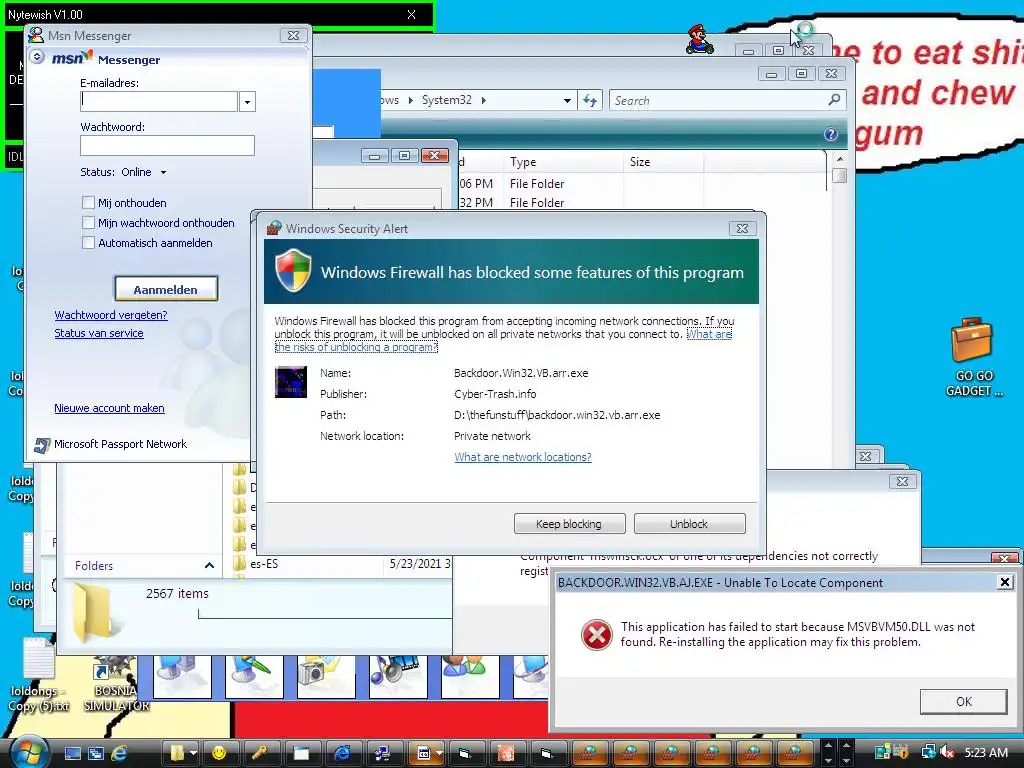This screenshot has height=768, width=1024.
Task: Click the Mario kart icon on title bar
Action: (699, 39)
